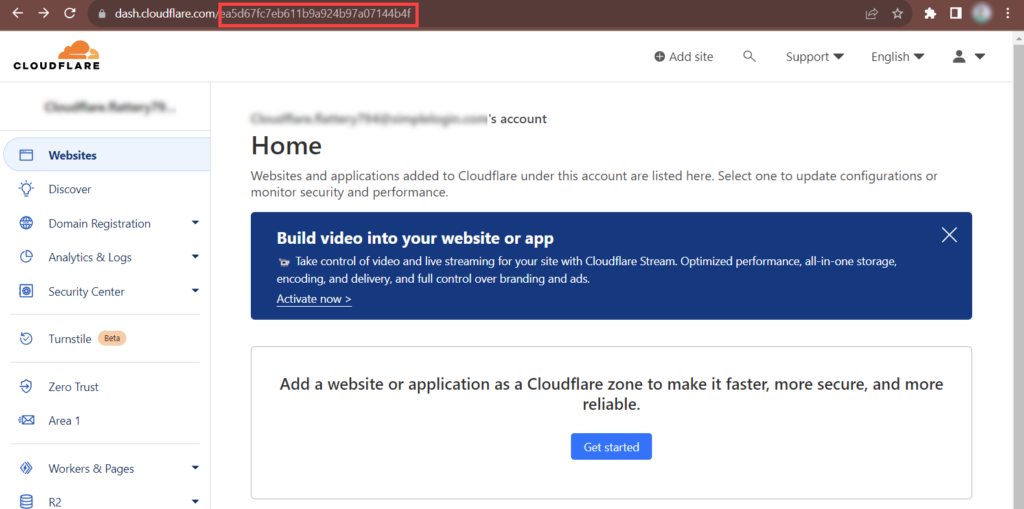Expand the R2 submenu arrow
Viewport: 1024px width, 509px height.
click(x=195, y=501)
